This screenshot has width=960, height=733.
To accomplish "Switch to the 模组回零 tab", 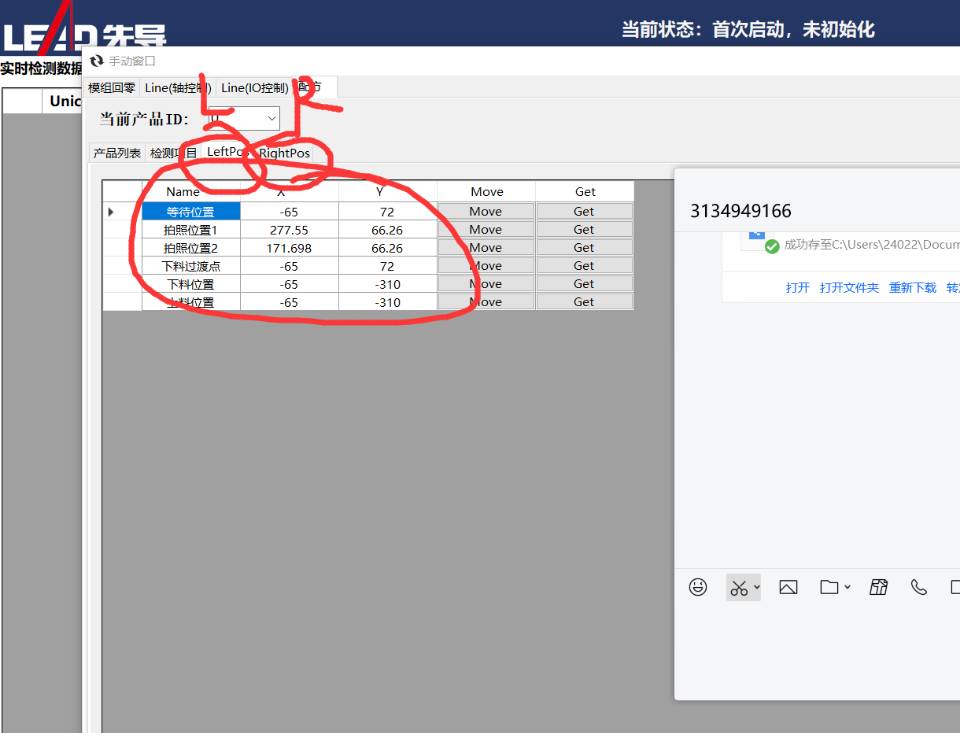I will [112, 88].
